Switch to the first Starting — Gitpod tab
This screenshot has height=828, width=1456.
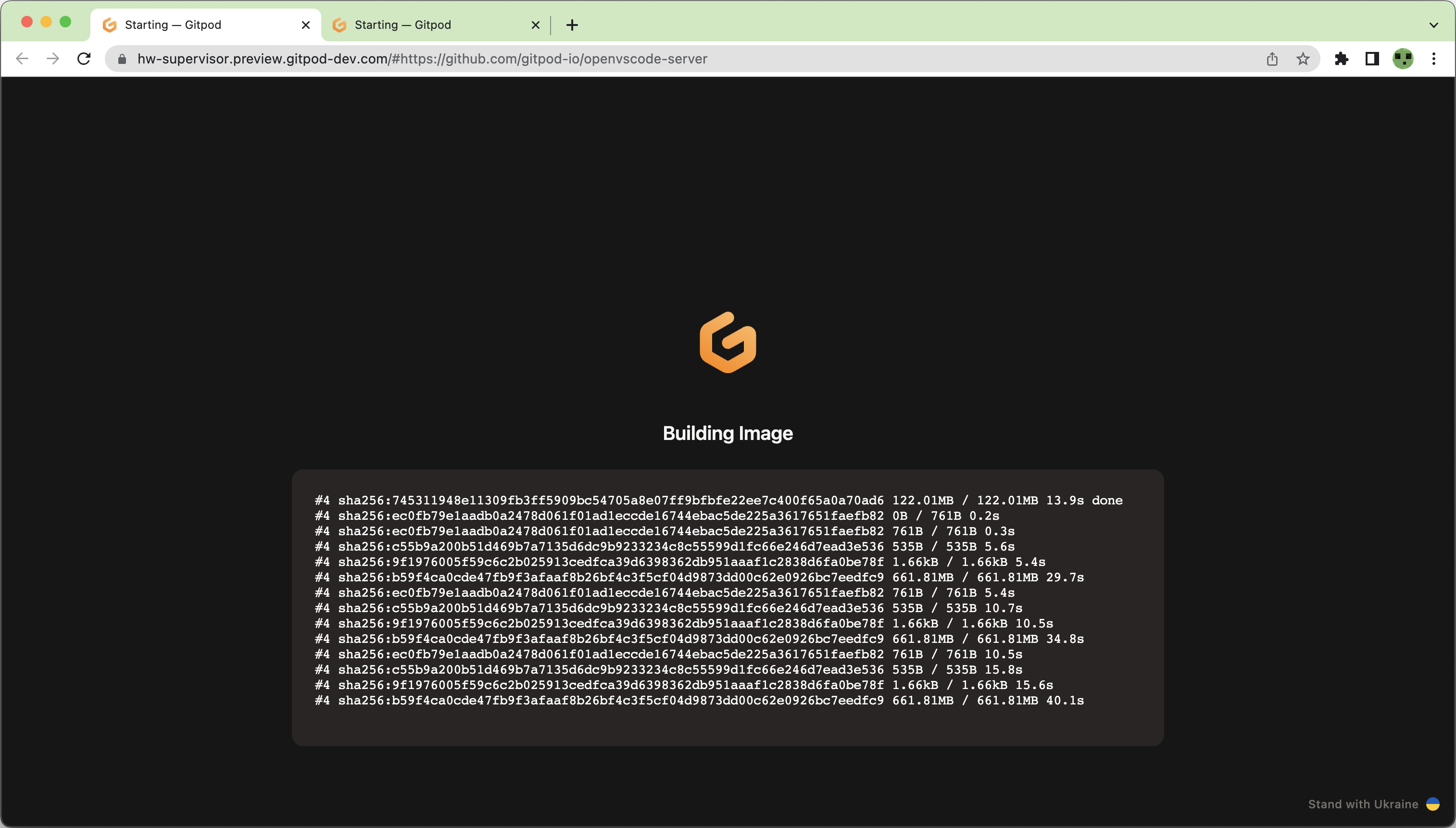click(x=206, y=25)
